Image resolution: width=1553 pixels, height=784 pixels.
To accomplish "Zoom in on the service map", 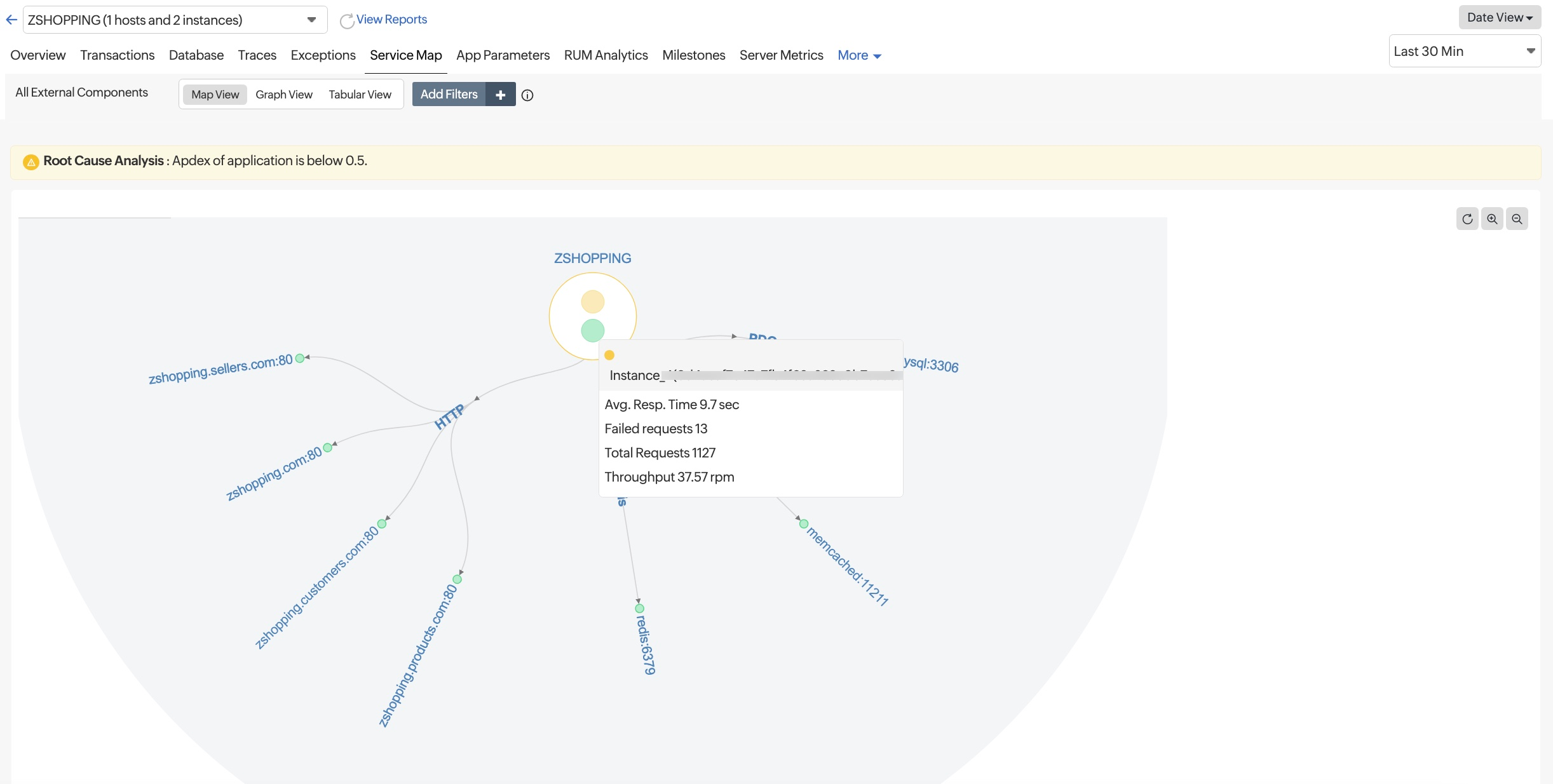I will [x=1492, y=219].
